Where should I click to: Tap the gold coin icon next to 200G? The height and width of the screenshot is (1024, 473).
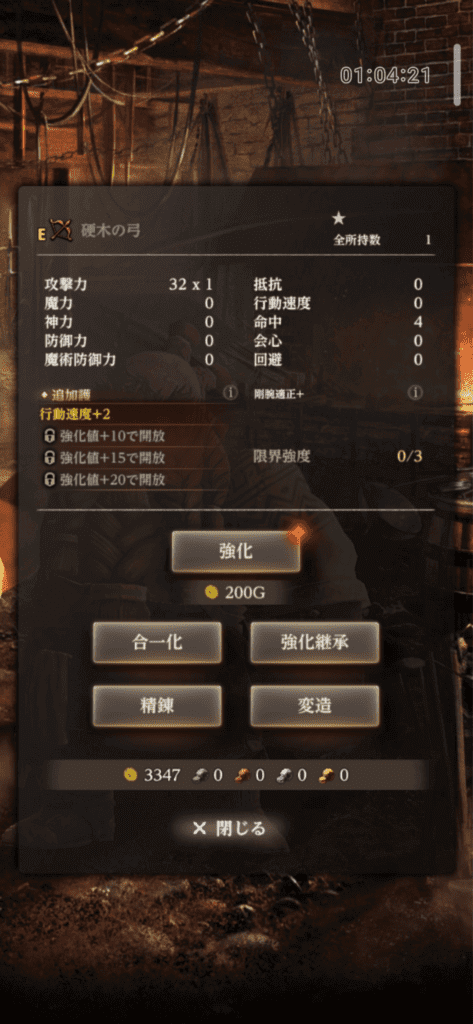click(x=210, y=592)
